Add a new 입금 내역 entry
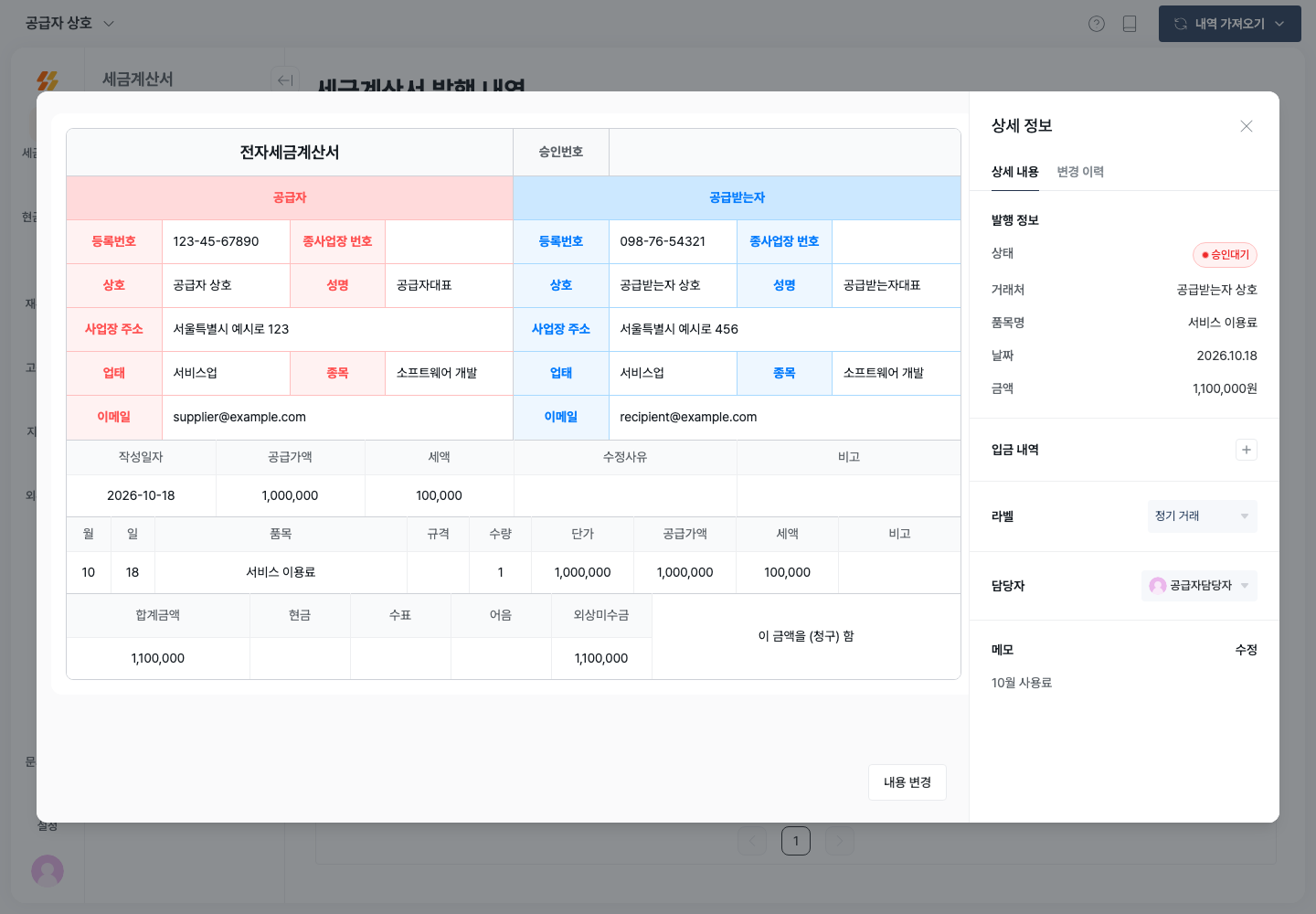The image size is (1316, 914). [1247, 450]
